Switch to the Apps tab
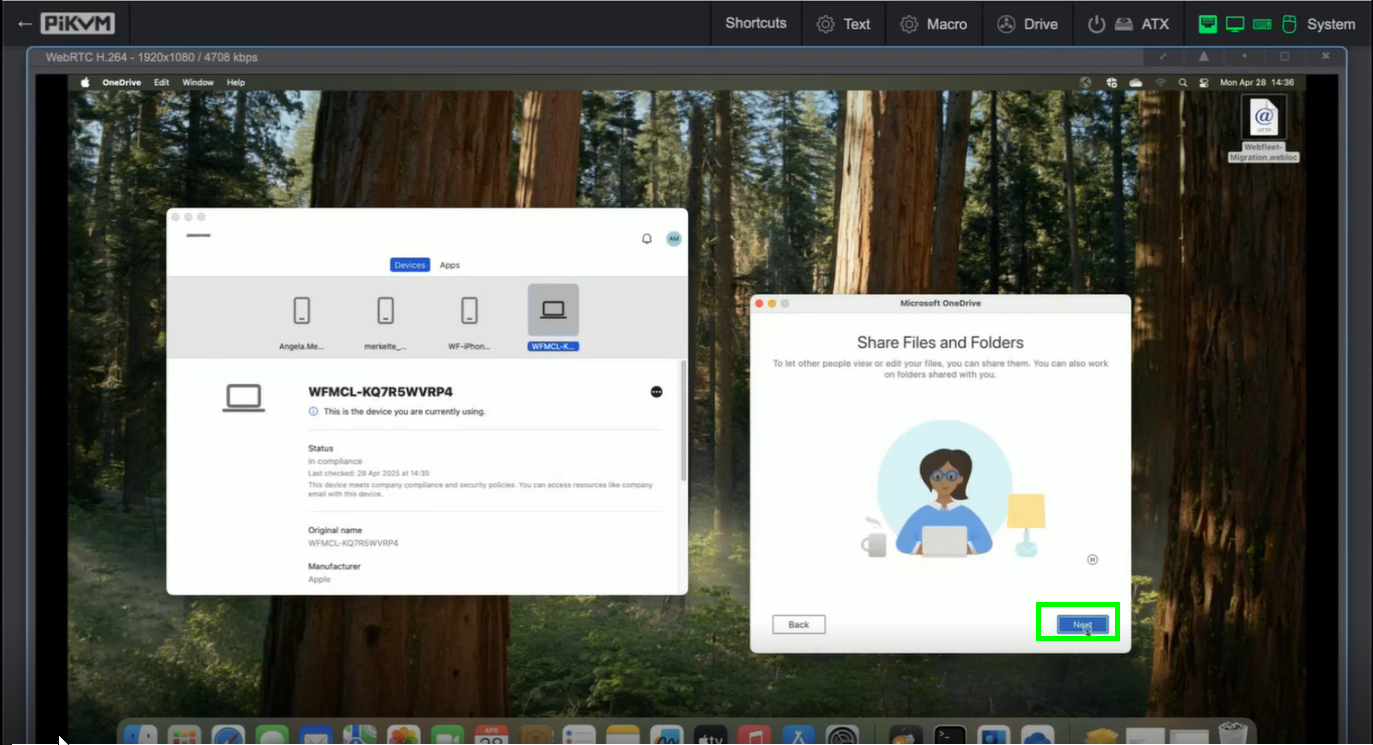The image size is (1373, 745). (x=450, y=265)
